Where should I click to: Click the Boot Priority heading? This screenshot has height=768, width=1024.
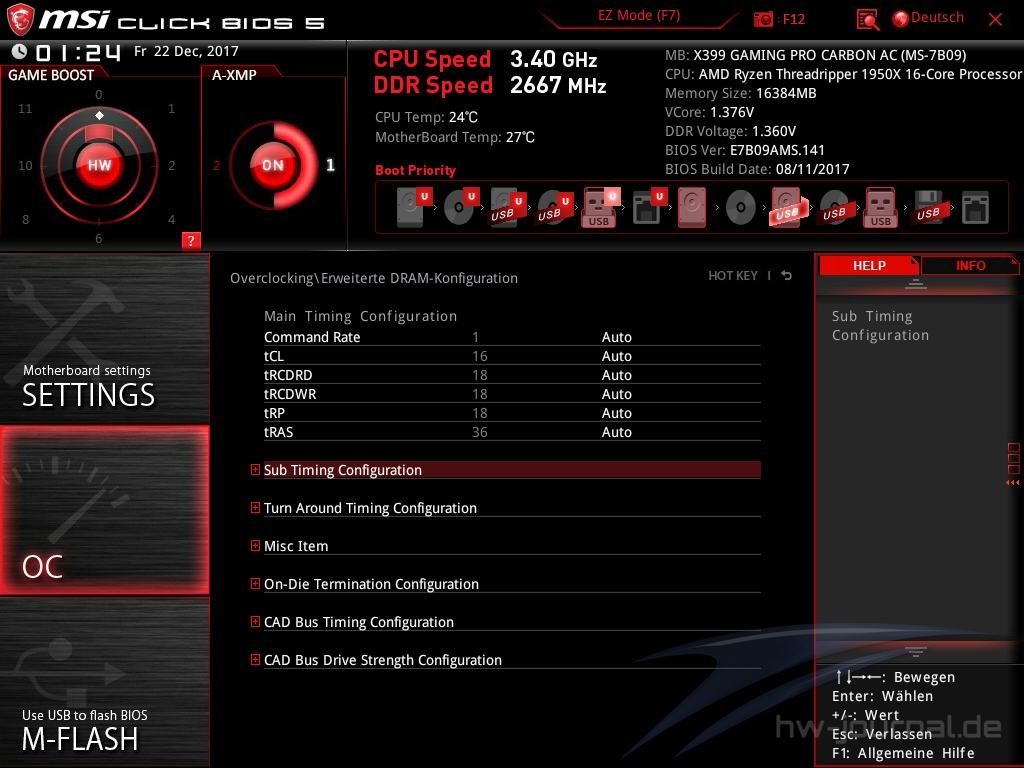click(415, 170)
